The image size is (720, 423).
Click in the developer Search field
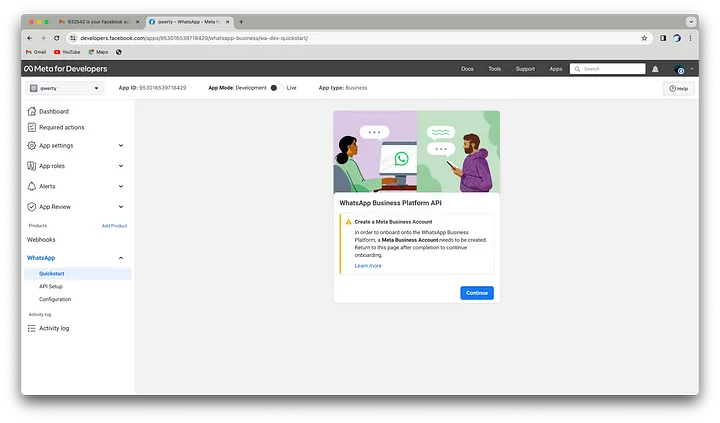tap(608, 69)
